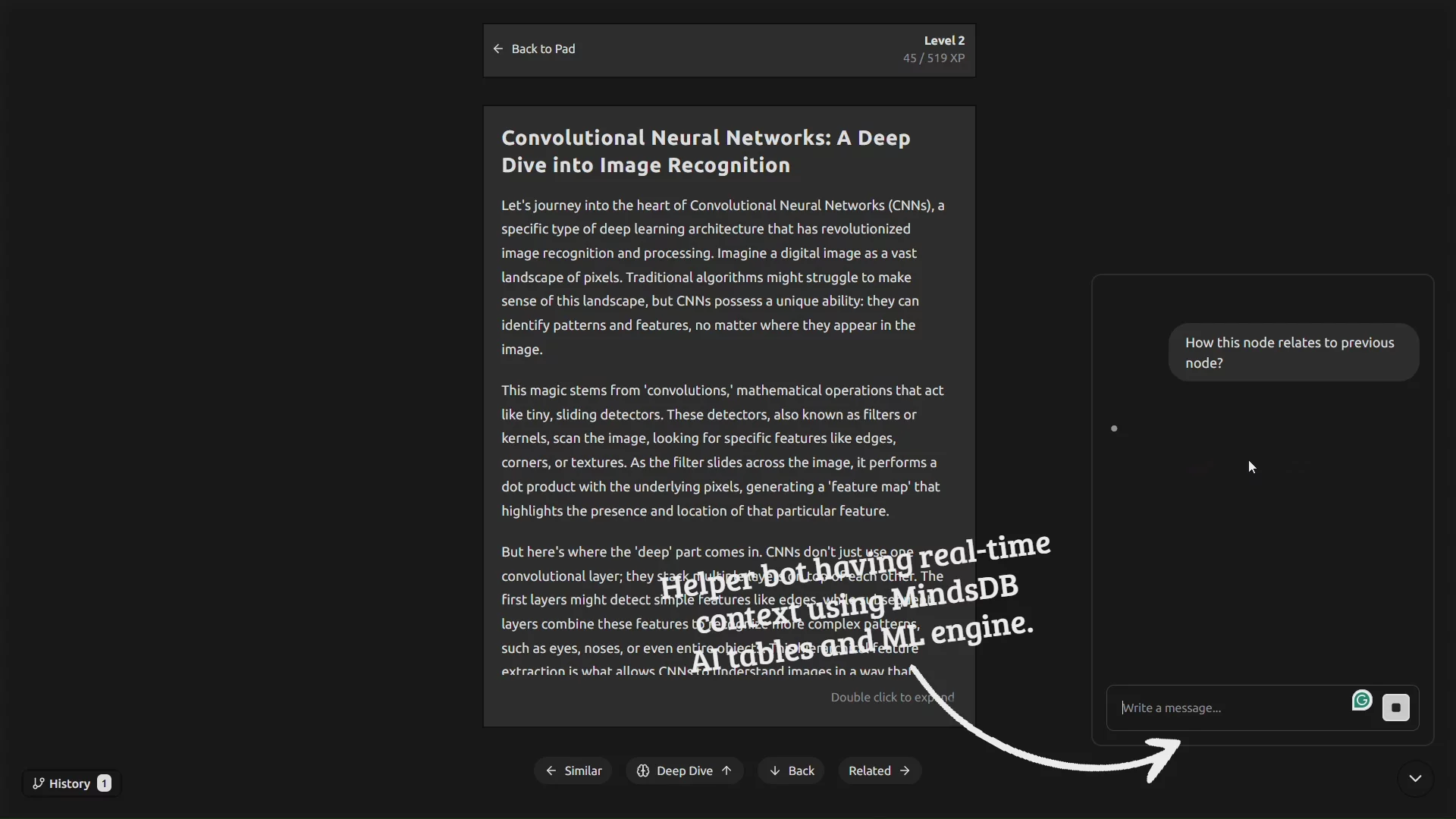Viewport: 1456px width, 819px height.
Task: Click the Back navigation button
Action: point(791,770)
